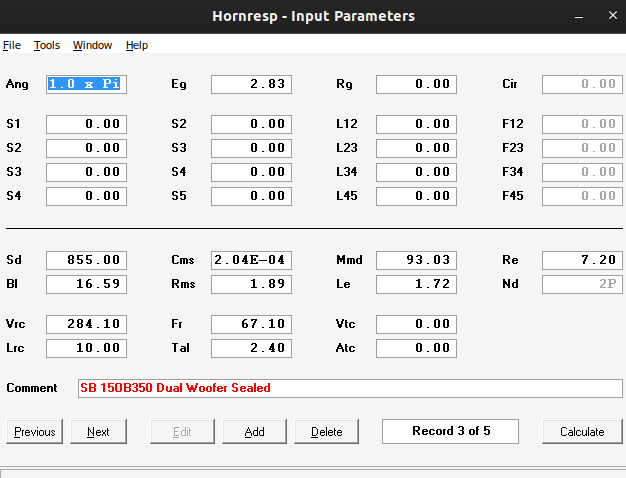
Task: Click the Nd label
Action: click(510, 284)
